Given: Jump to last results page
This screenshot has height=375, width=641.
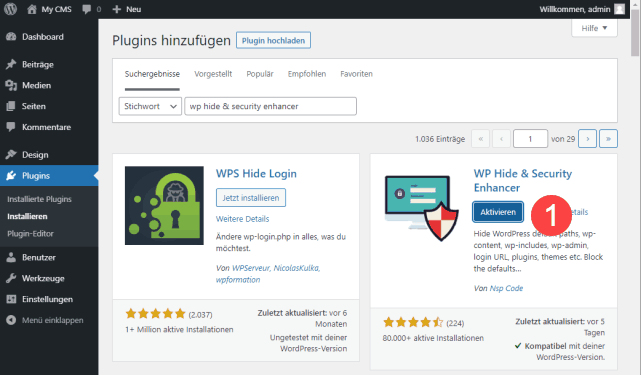Looking at the screenshot, I should point(608,139).
